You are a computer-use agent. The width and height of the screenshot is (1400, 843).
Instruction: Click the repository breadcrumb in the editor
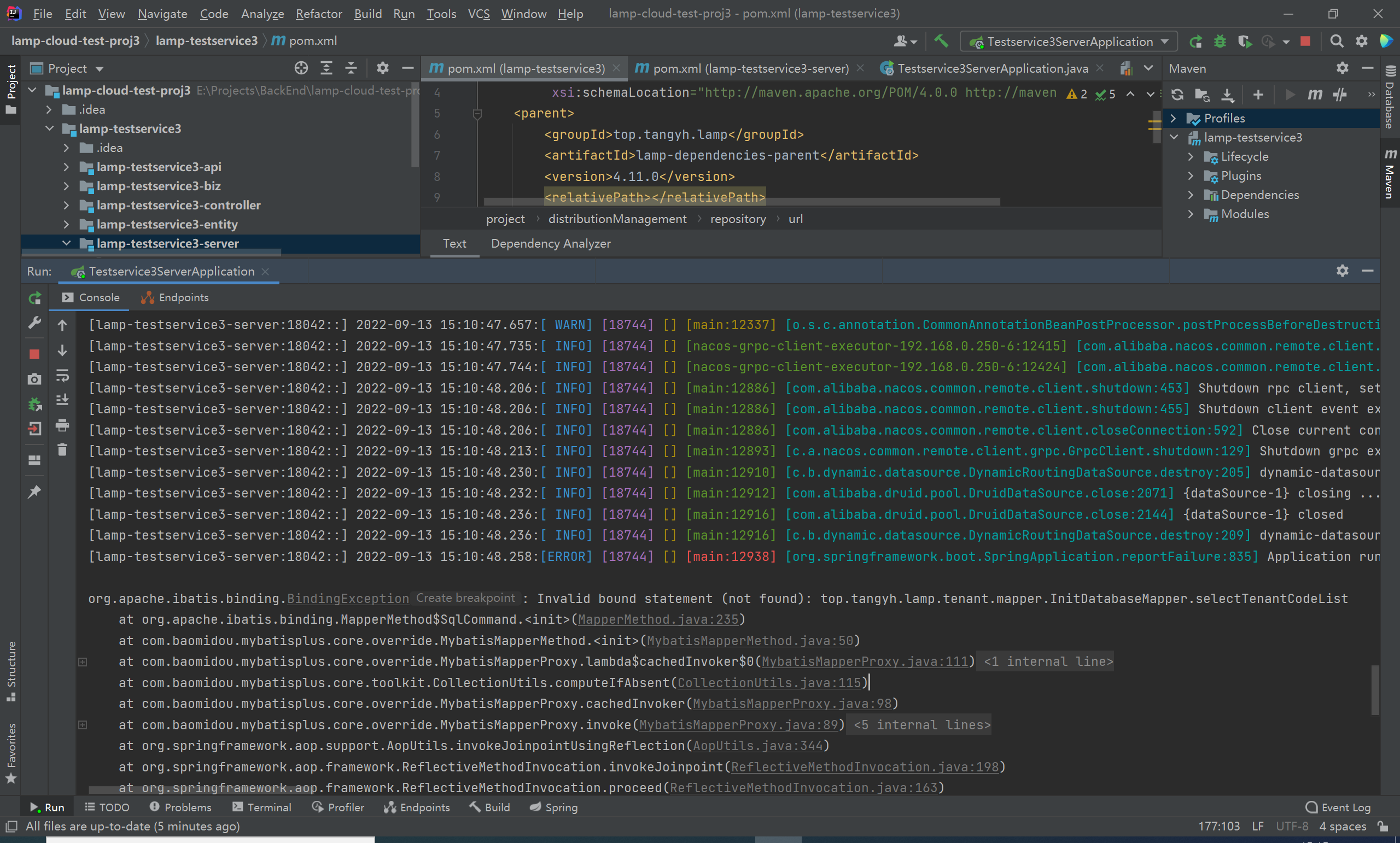click(x=738, y=219)
